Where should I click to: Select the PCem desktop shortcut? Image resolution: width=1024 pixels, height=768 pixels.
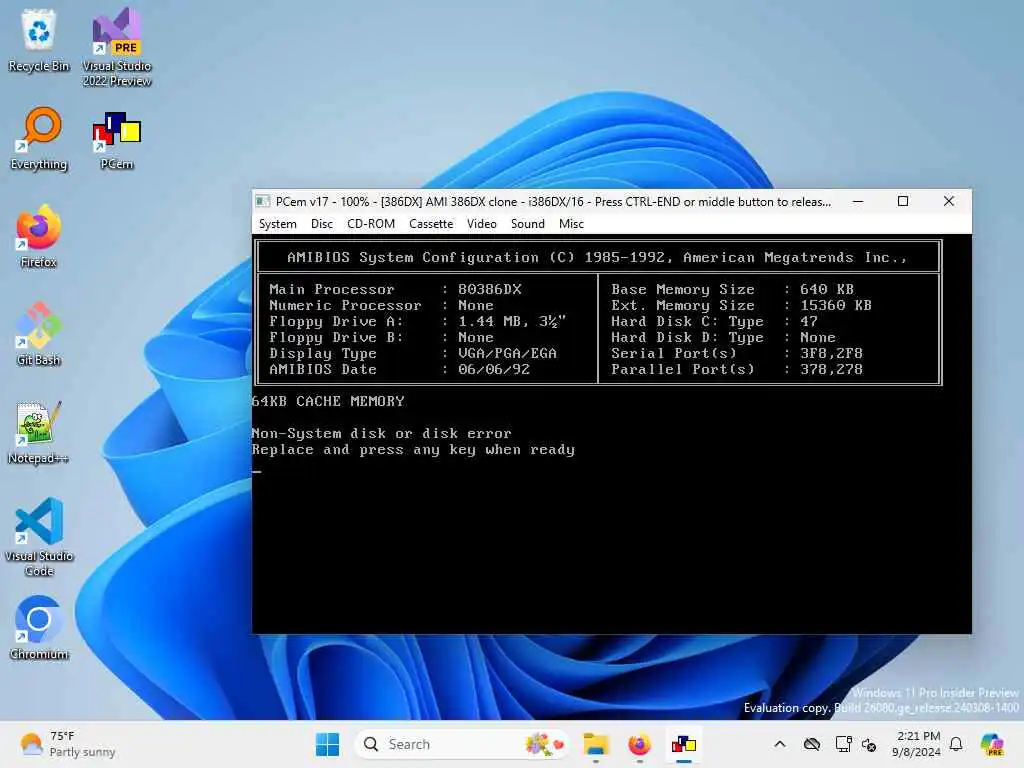pyautogui.click(x=117, y=138)
